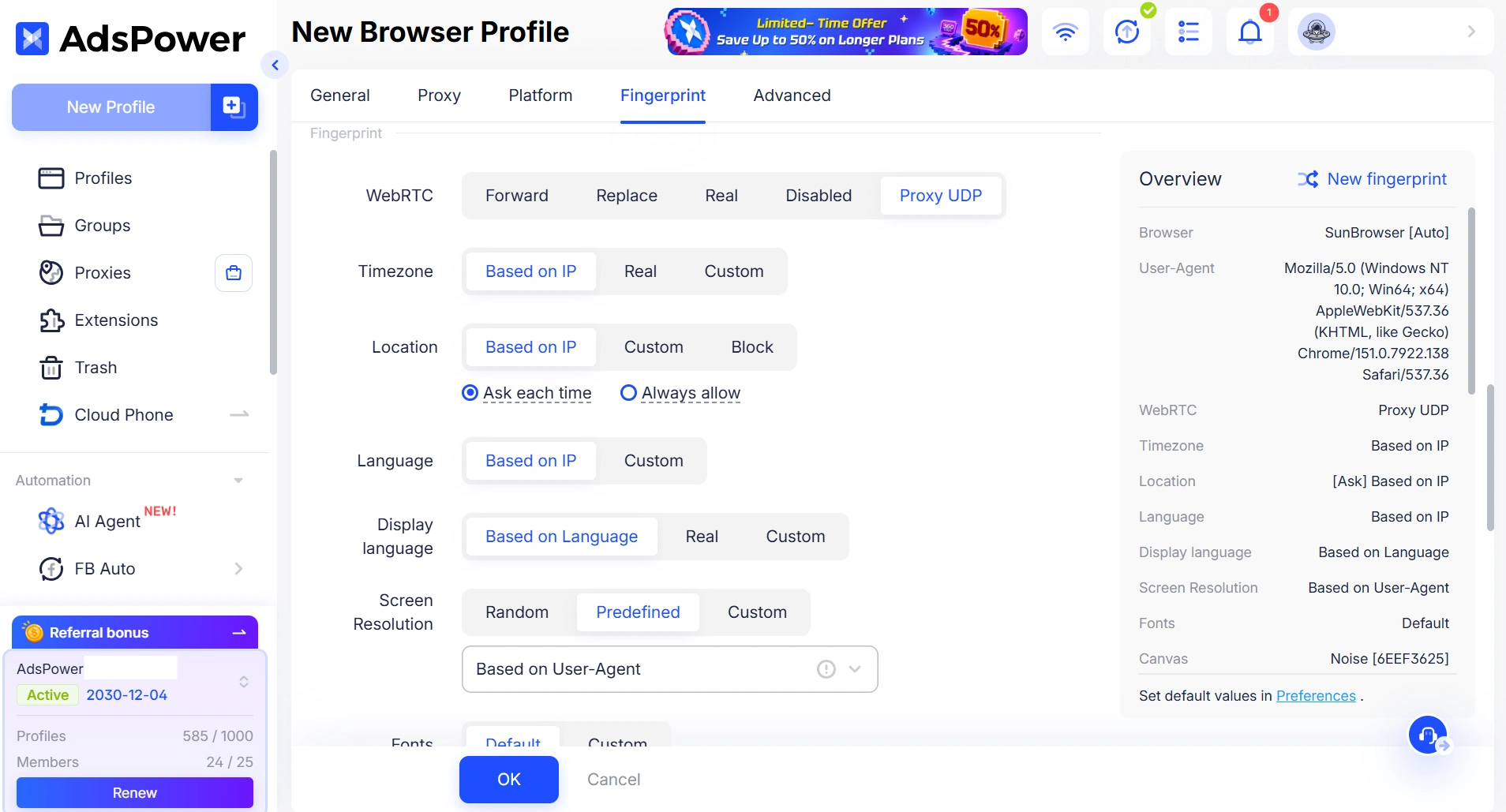Open the customer support chat bubble
The width and height of the screenshot is (1506, 812).
pos(1429,735)
